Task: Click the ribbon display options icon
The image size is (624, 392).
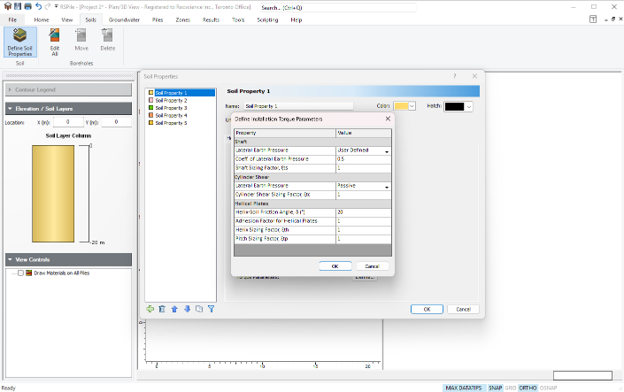Action: coord(593,19)
